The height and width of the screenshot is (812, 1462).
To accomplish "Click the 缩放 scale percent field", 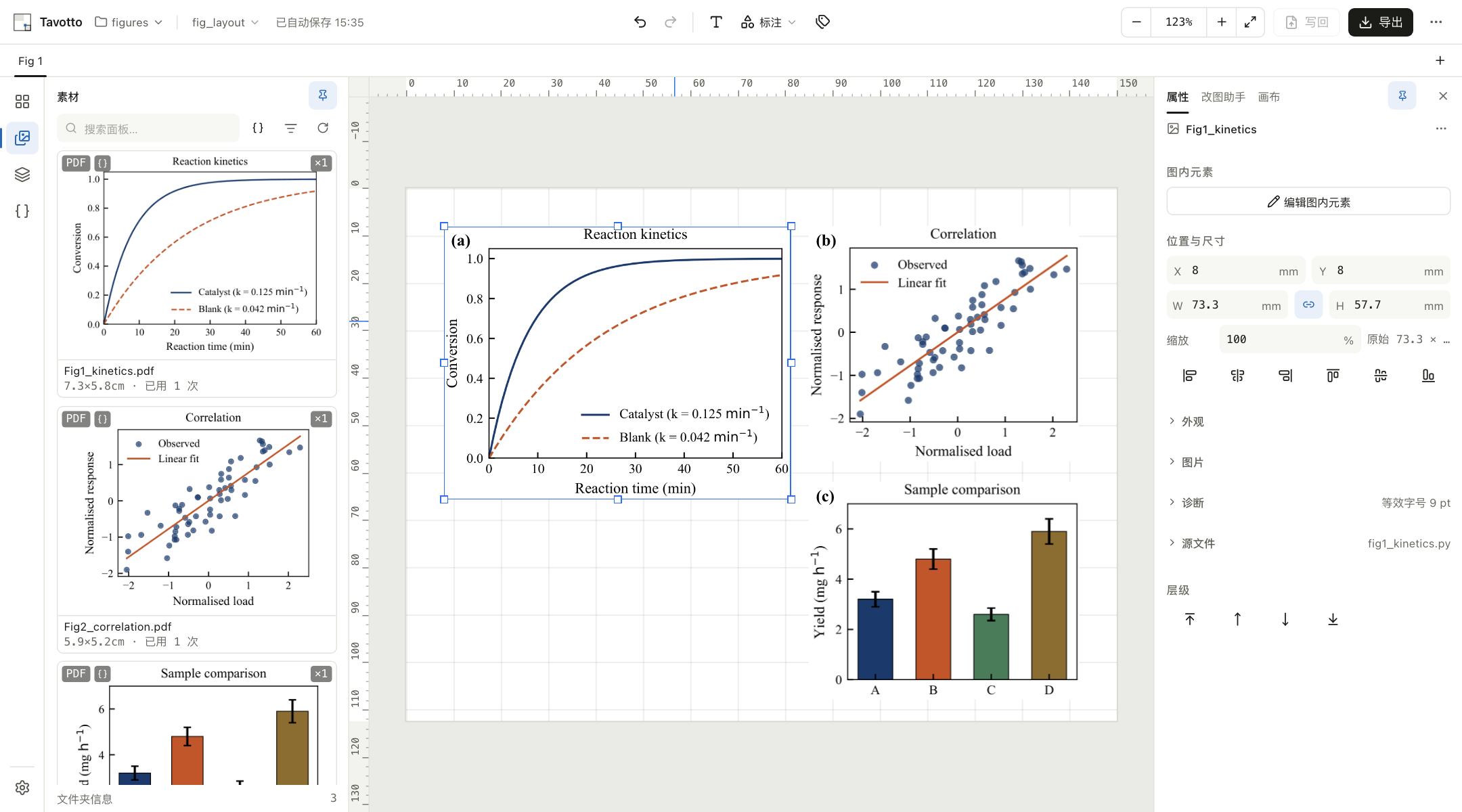I will coord(1289,340).
